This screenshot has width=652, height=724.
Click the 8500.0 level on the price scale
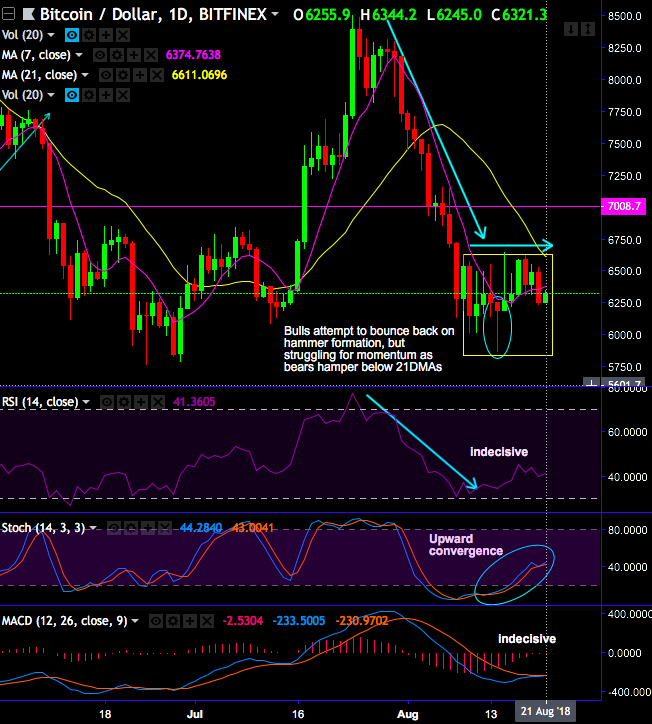pos(625,16)
